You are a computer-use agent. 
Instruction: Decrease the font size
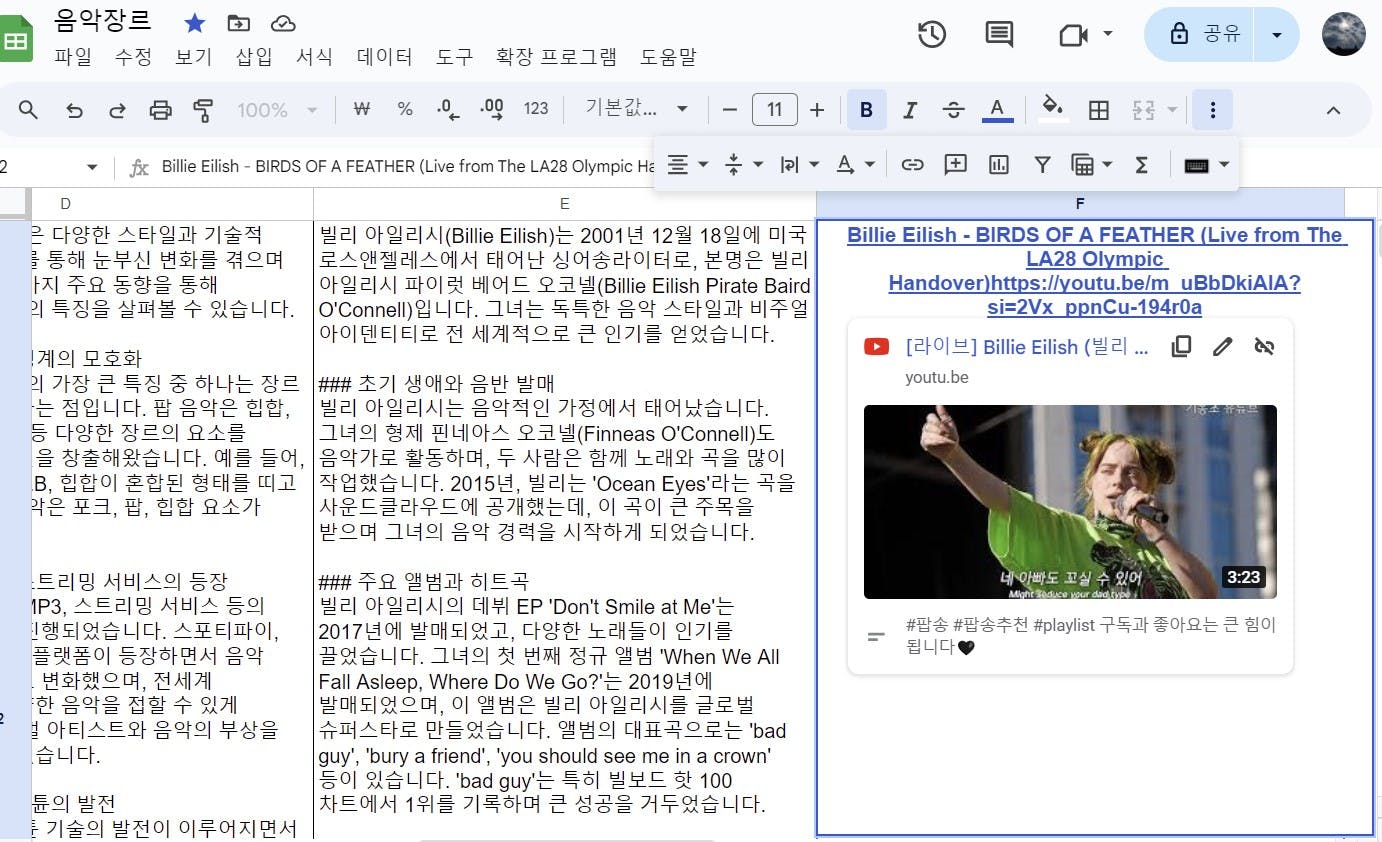click(x=730, y=110)
